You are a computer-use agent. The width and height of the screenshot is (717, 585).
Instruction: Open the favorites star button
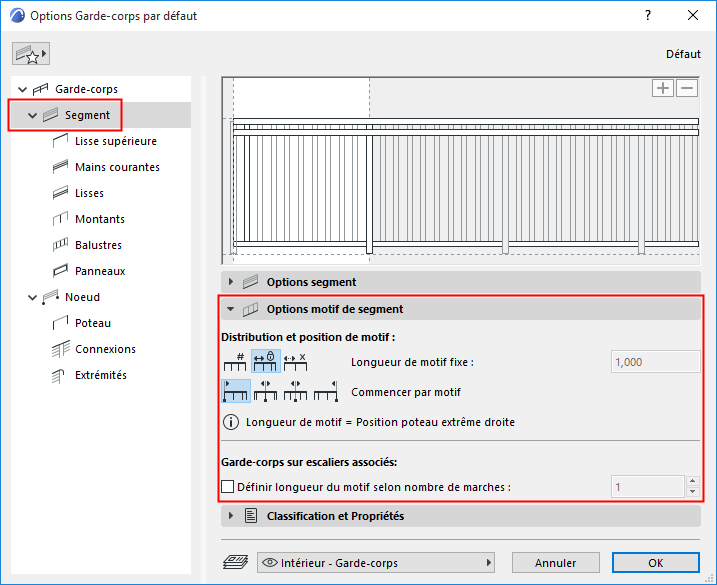[31, 54]
